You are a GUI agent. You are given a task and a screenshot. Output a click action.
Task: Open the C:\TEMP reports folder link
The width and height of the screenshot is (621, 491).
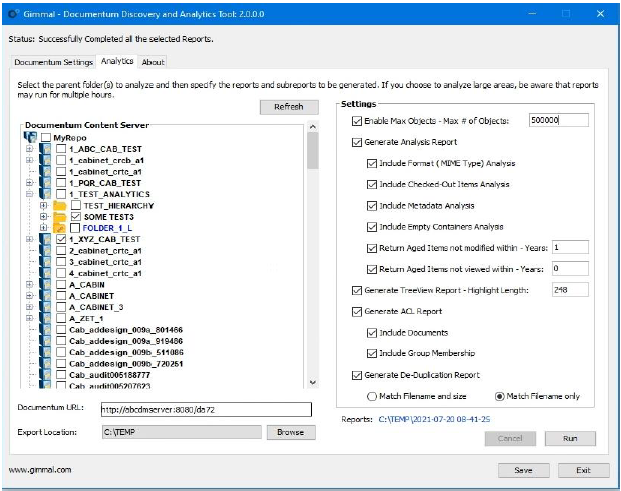pos(434,419)
